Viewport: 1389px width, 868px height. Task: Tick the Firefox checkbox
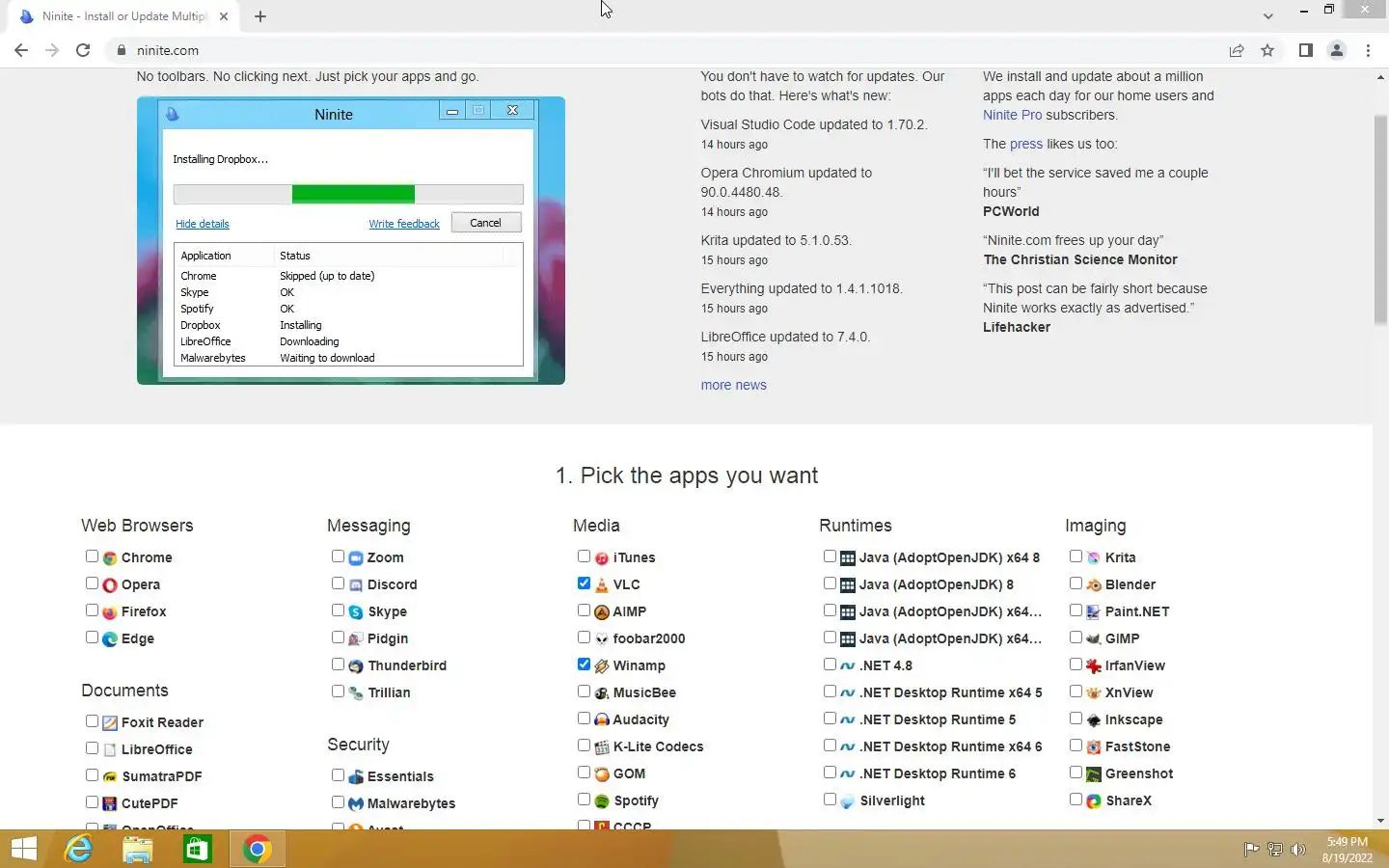click(92, 610)
